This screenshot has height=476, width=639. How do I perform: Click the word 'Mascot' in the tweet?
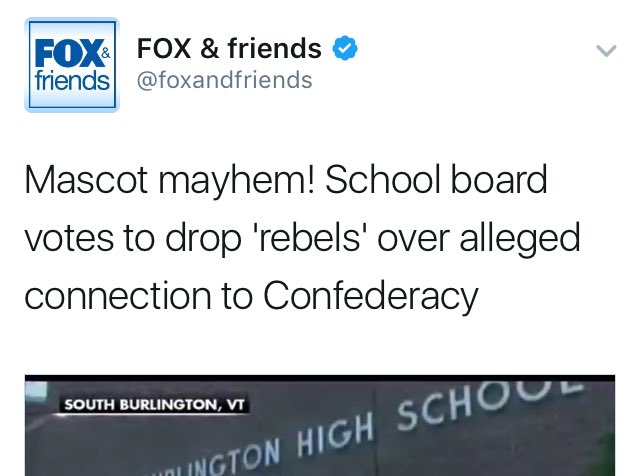click(86, 180)
